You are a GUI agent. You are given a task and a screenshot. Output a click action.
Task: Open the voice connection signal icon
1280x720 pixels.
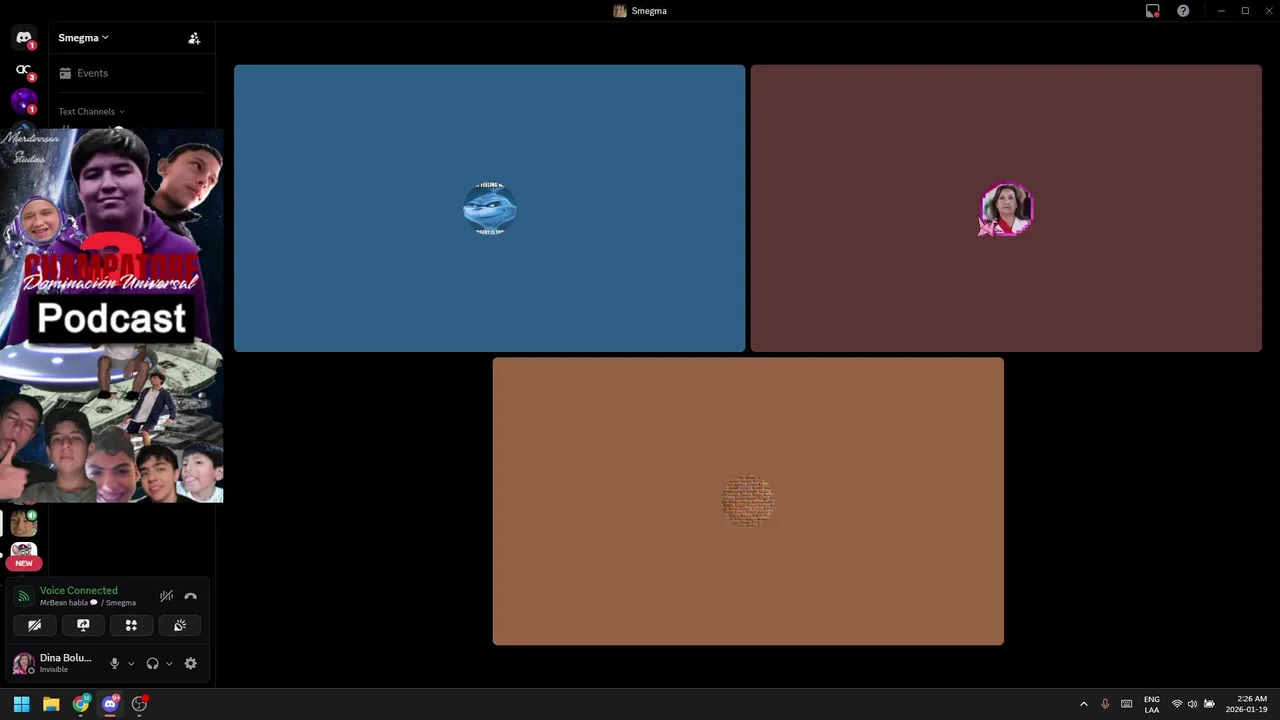click(x=23, y=596)
